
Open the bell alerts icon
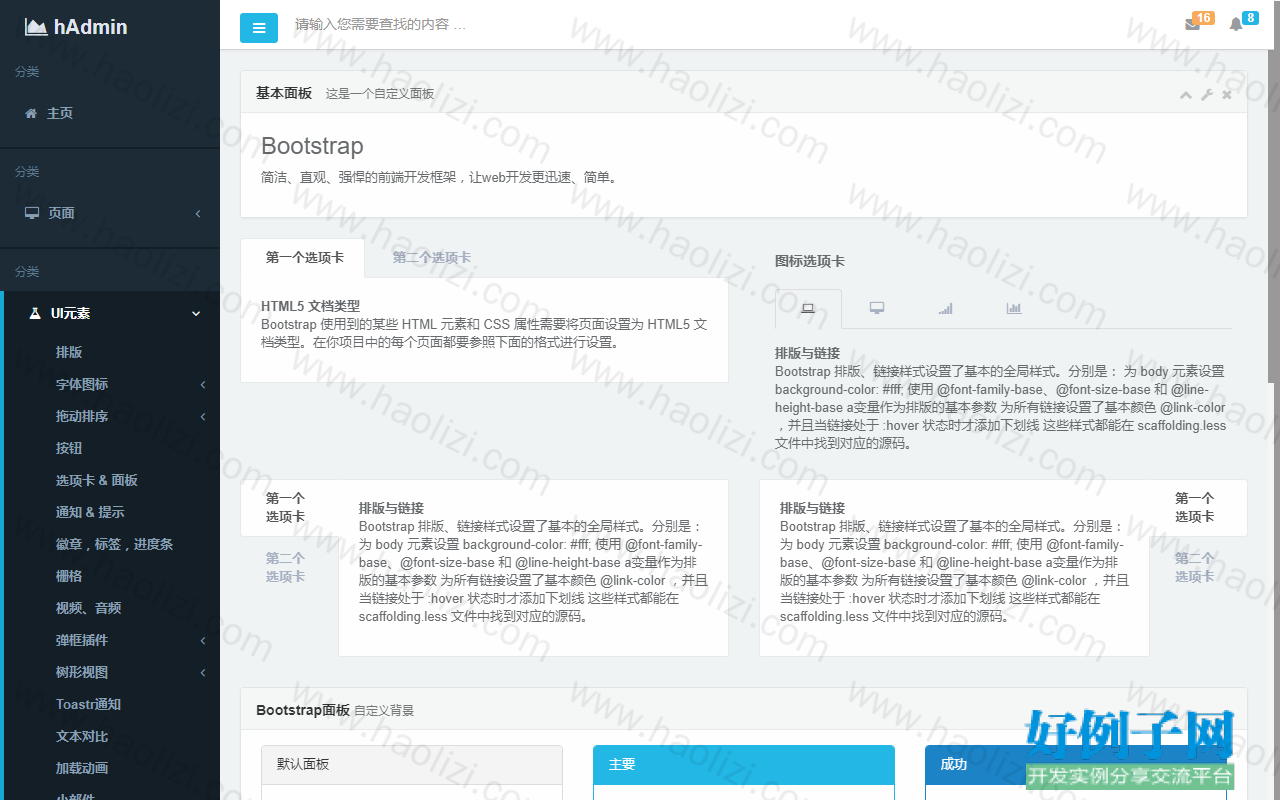click(1236, 25)
